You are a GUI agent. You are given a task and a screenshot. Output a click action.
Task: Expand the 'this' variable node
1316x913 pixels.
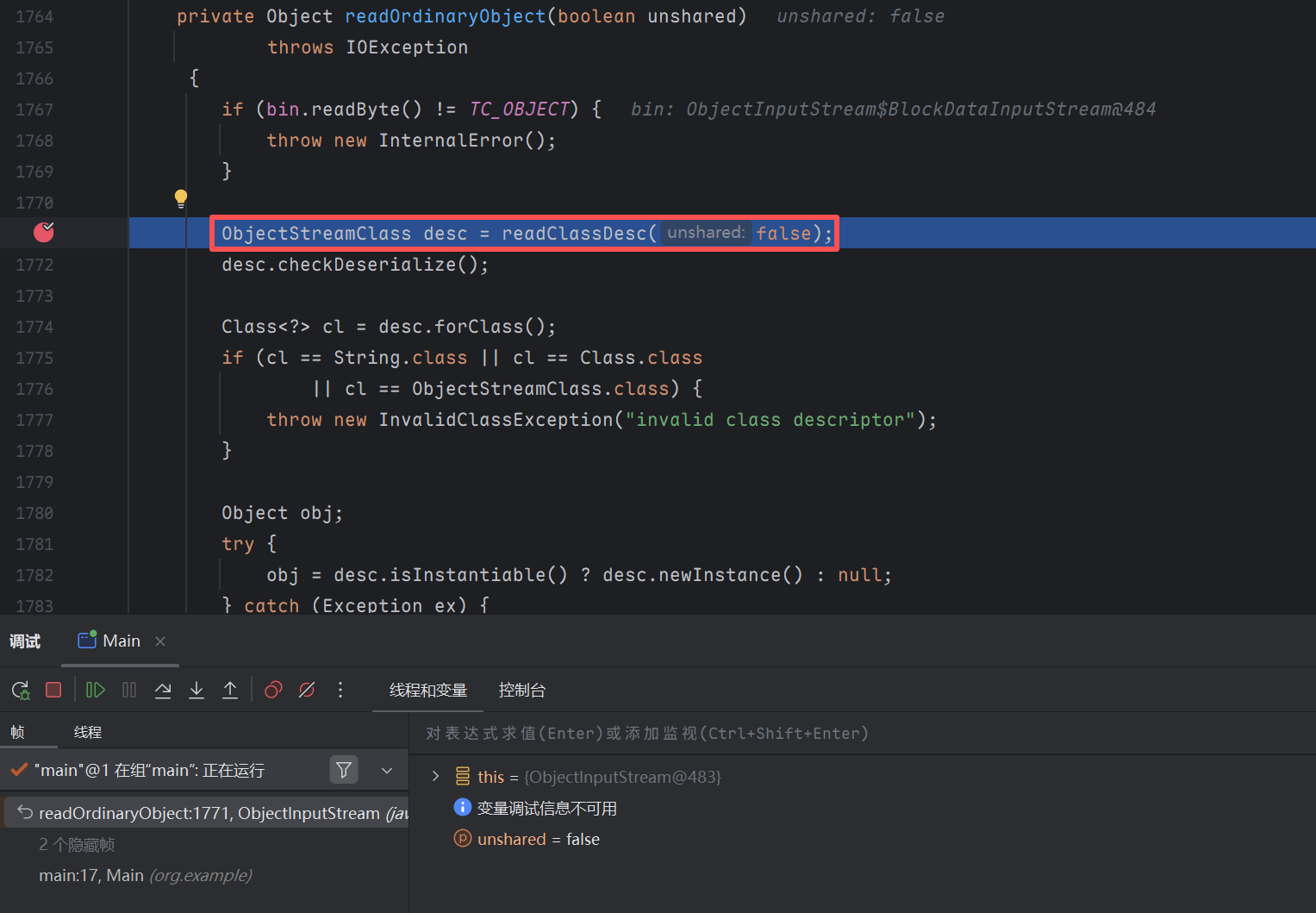point(435,777)
